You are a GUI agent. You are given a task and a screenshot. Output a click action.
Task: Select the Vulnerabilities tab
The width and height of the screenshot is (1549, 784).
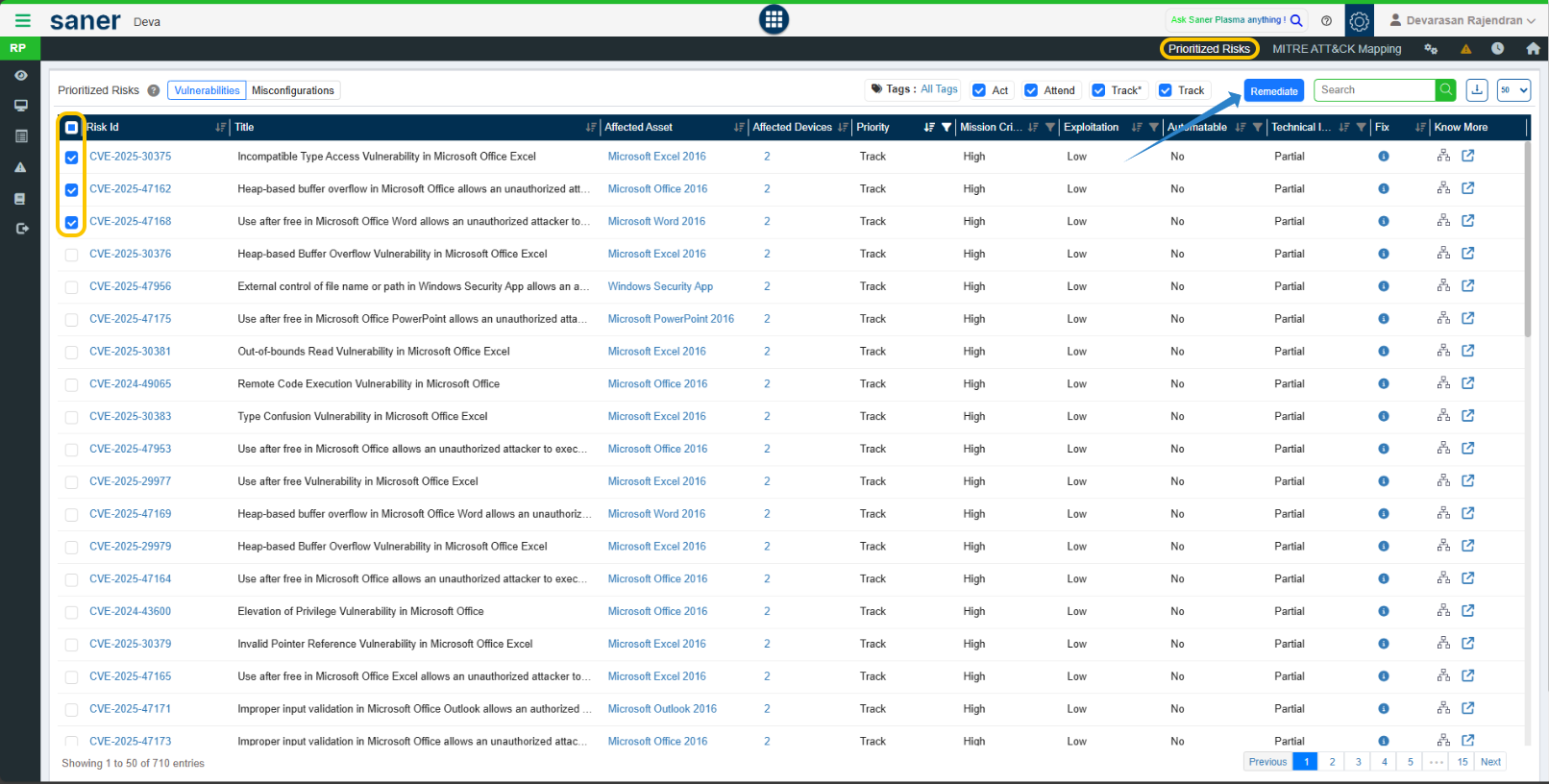pyautogui.click(x=207, y=90)
